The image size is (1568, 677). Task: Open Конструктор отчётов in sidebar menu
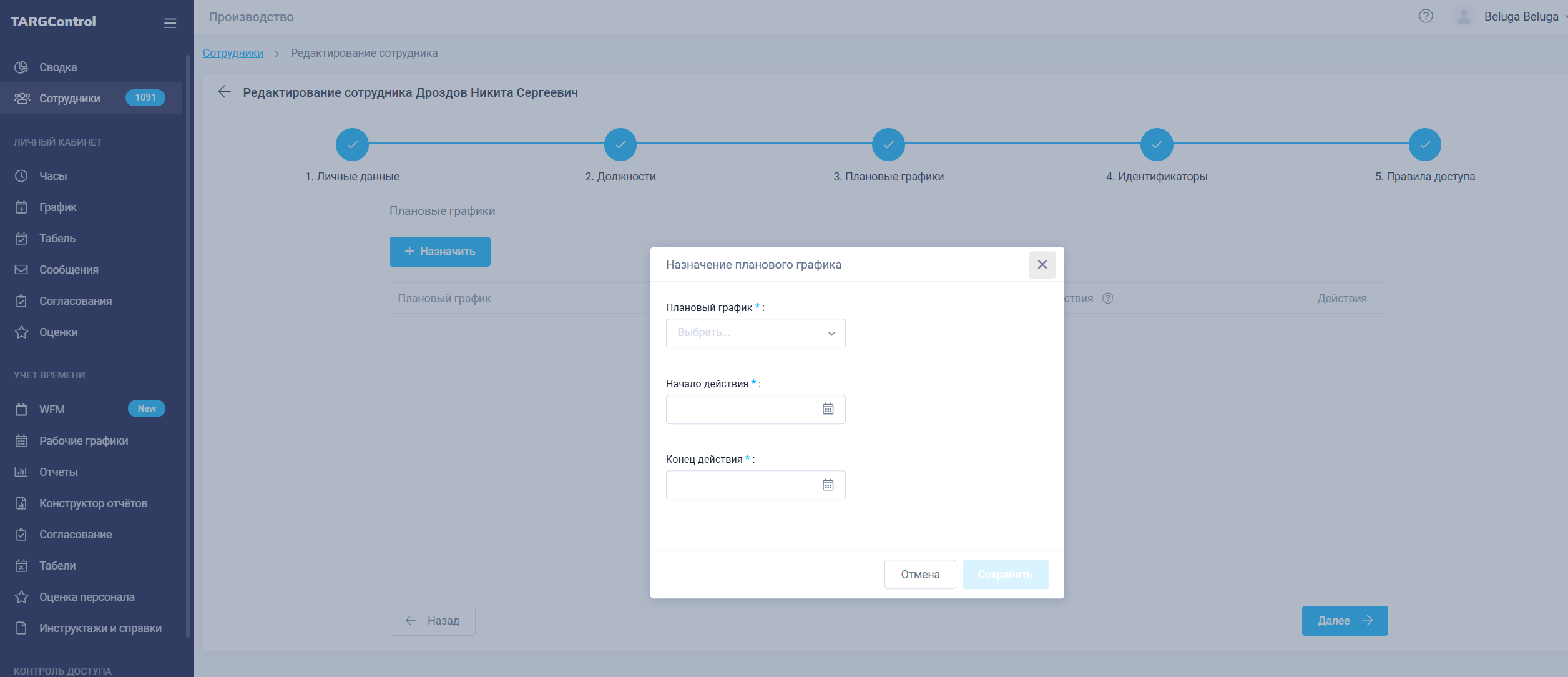(93, 503)
